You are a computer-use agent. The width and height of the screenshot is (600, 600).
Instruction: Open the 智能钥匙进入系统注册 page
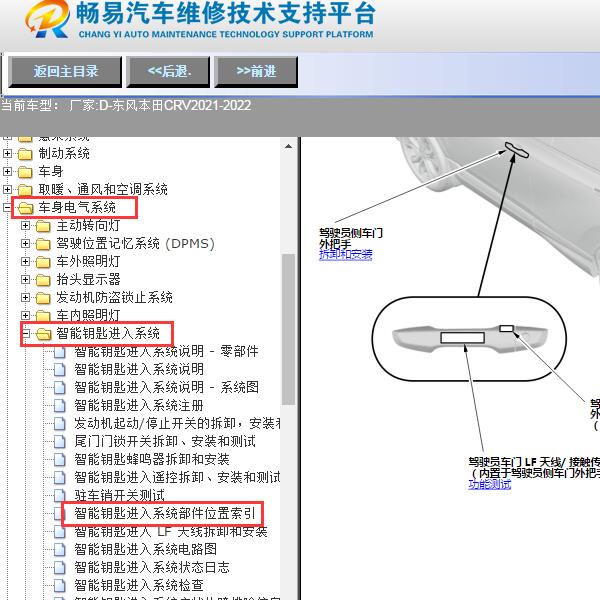coord(139,405)
